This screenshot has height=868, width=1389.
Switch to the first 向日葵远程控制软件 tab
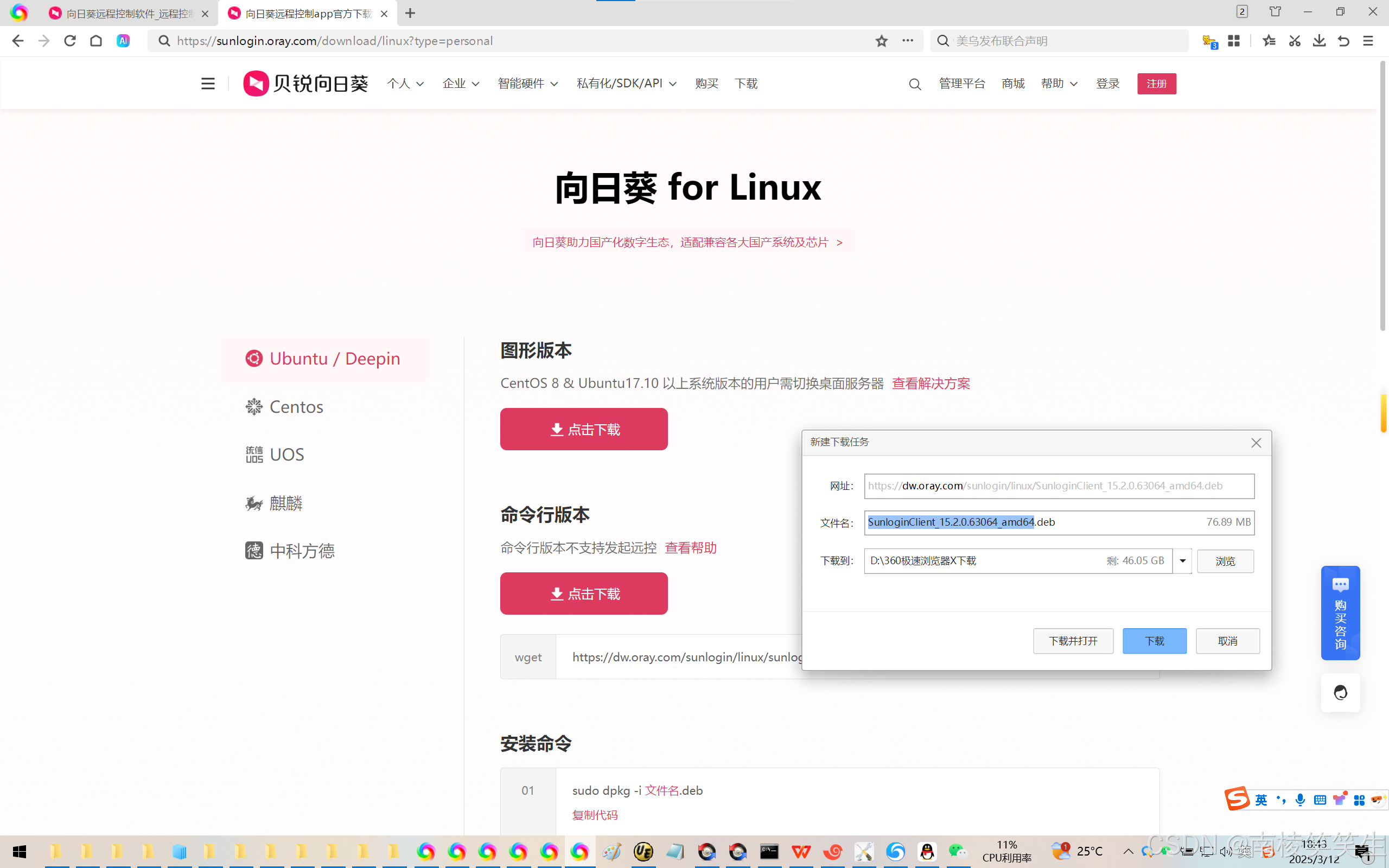click(129, 13)
